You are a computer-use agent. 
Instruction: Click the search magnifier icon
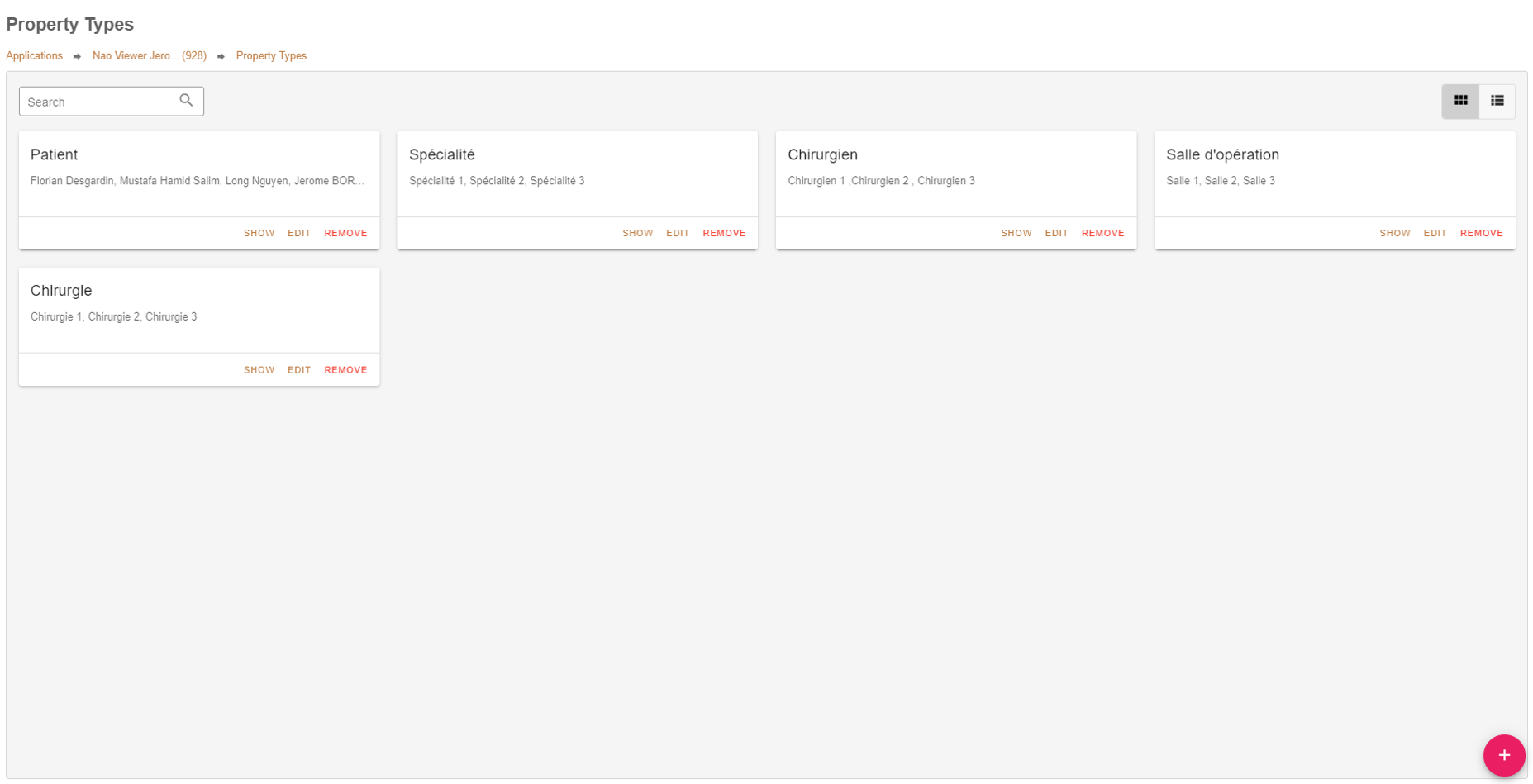186,100
